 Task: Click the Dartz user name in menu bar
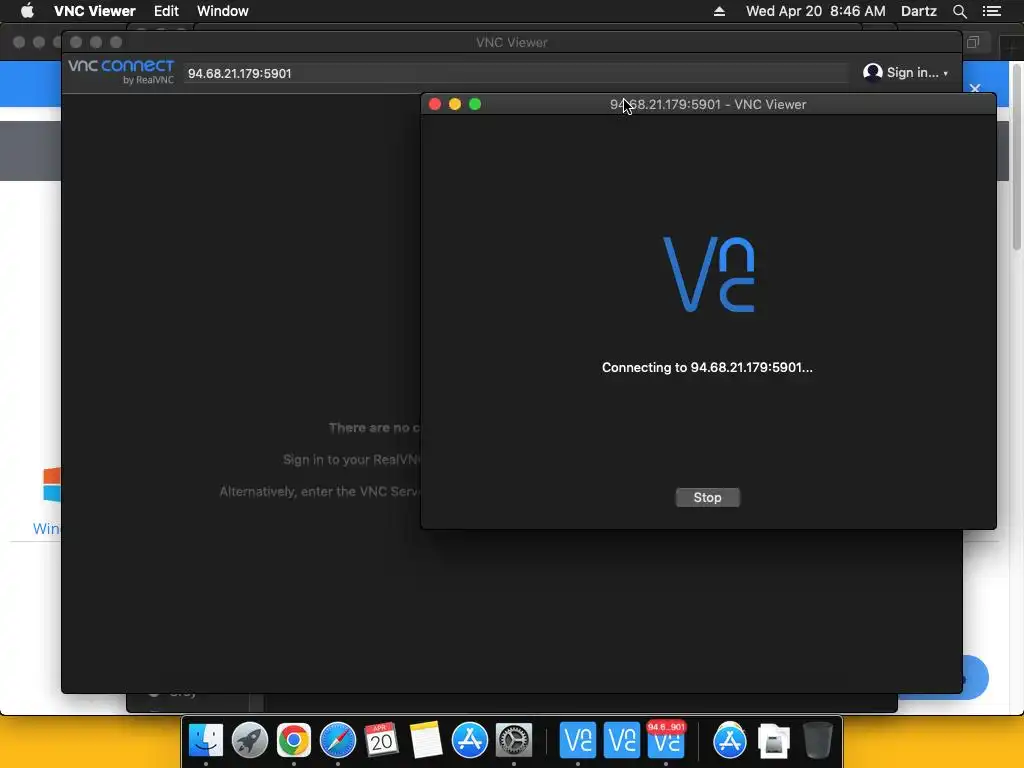coord(918,11)
